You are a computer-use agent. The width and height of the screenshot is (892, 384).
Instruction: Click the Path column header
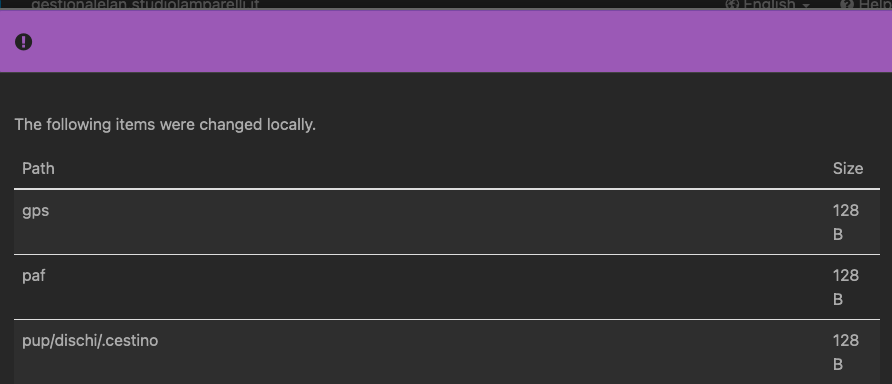[38, 168]
